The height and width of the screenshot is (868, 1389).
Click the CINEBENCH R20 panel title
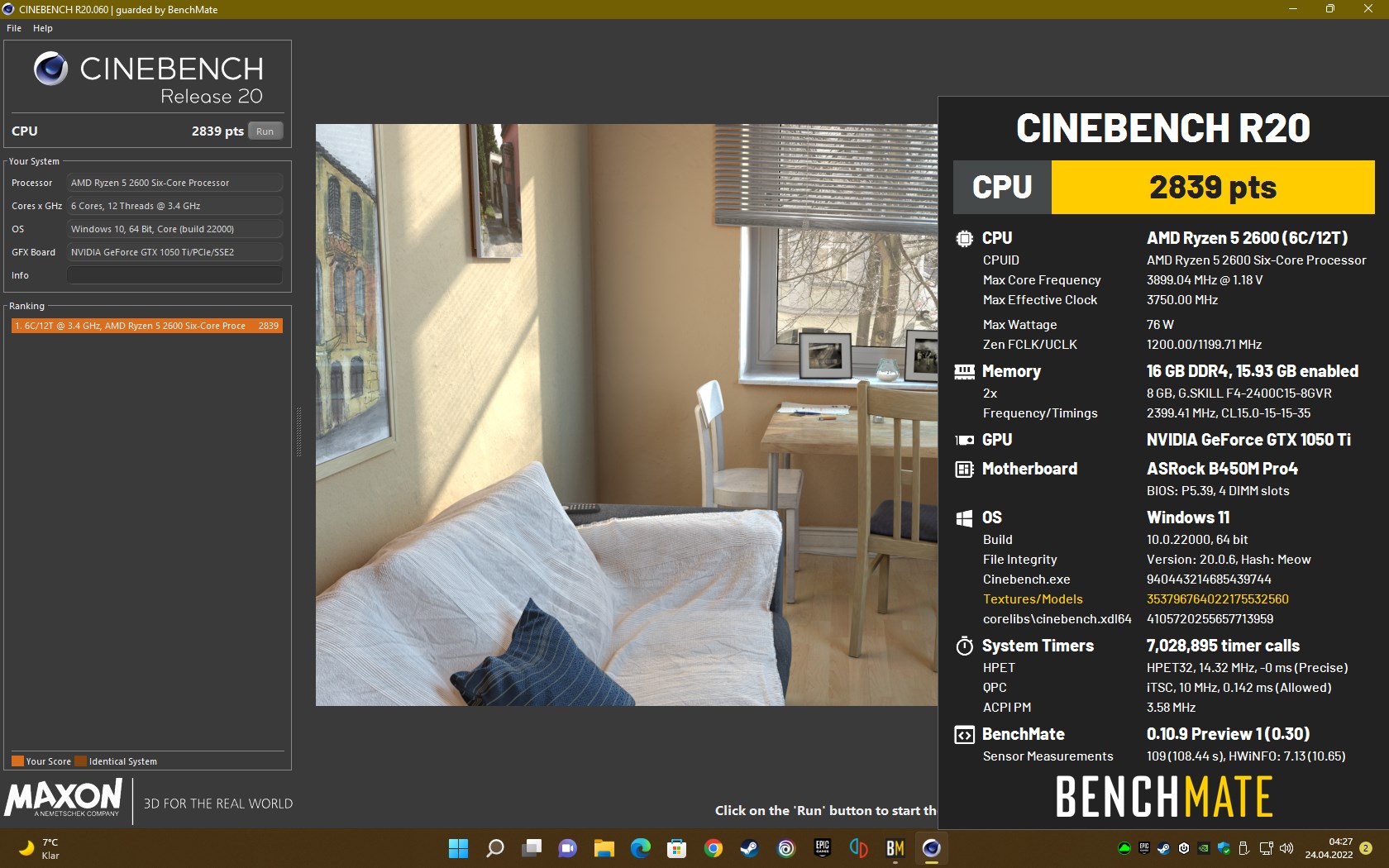pyautogui.click(x=1163, y=128)
